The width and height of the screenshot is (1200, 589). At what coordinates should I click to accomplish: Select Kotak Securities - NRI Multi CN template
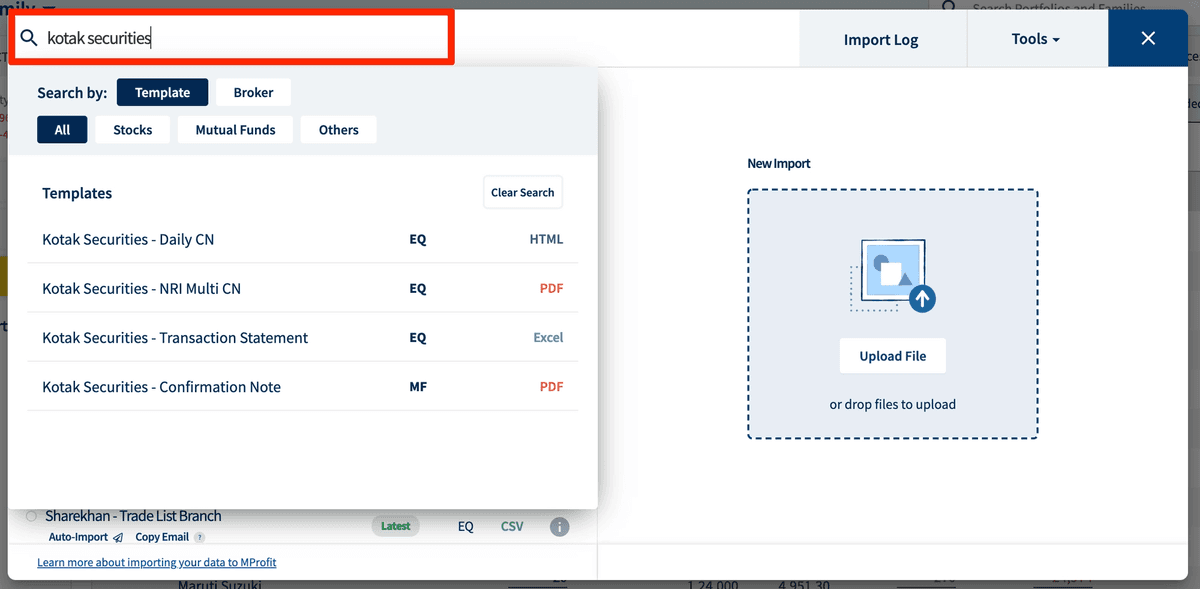coord(303,288)
